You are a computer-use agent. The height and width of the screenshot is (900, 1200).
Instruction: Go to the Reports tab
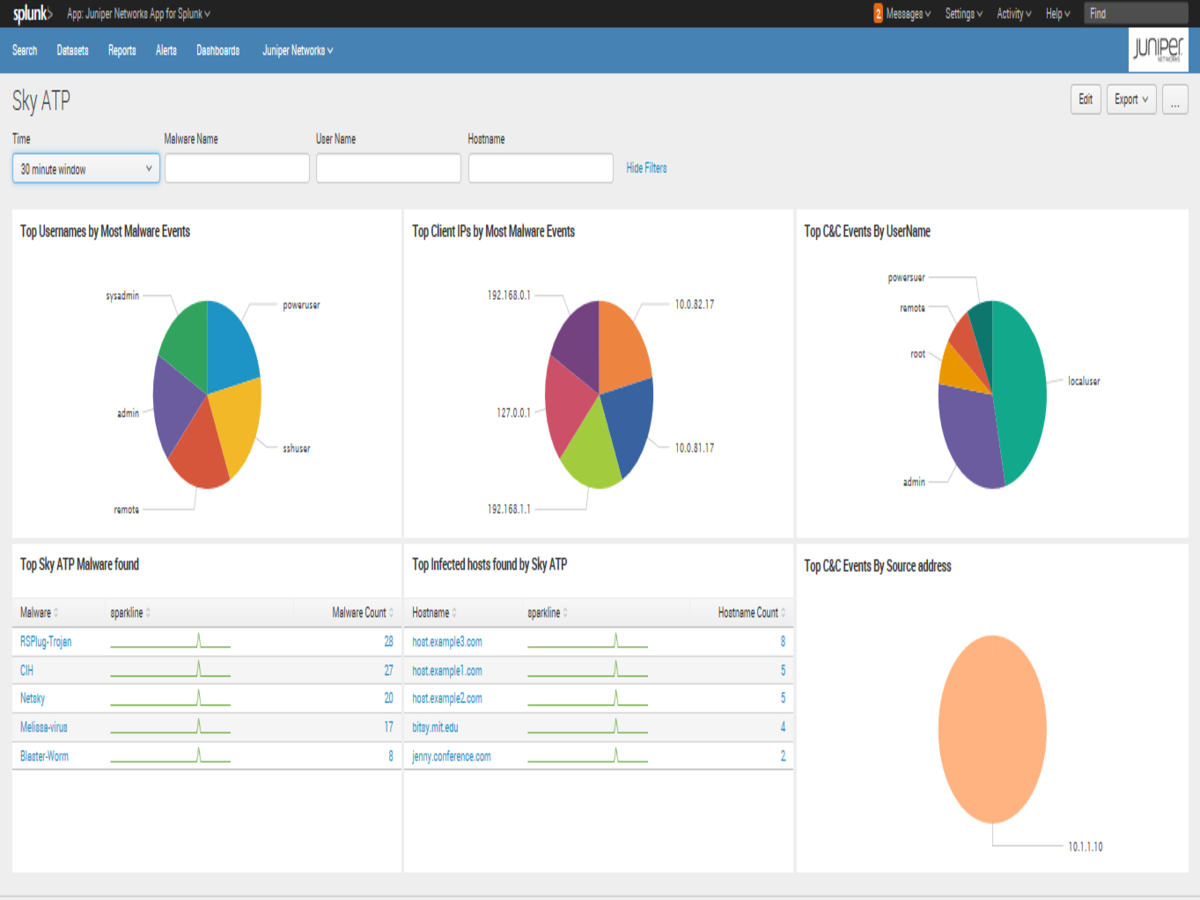pos(122,50)
